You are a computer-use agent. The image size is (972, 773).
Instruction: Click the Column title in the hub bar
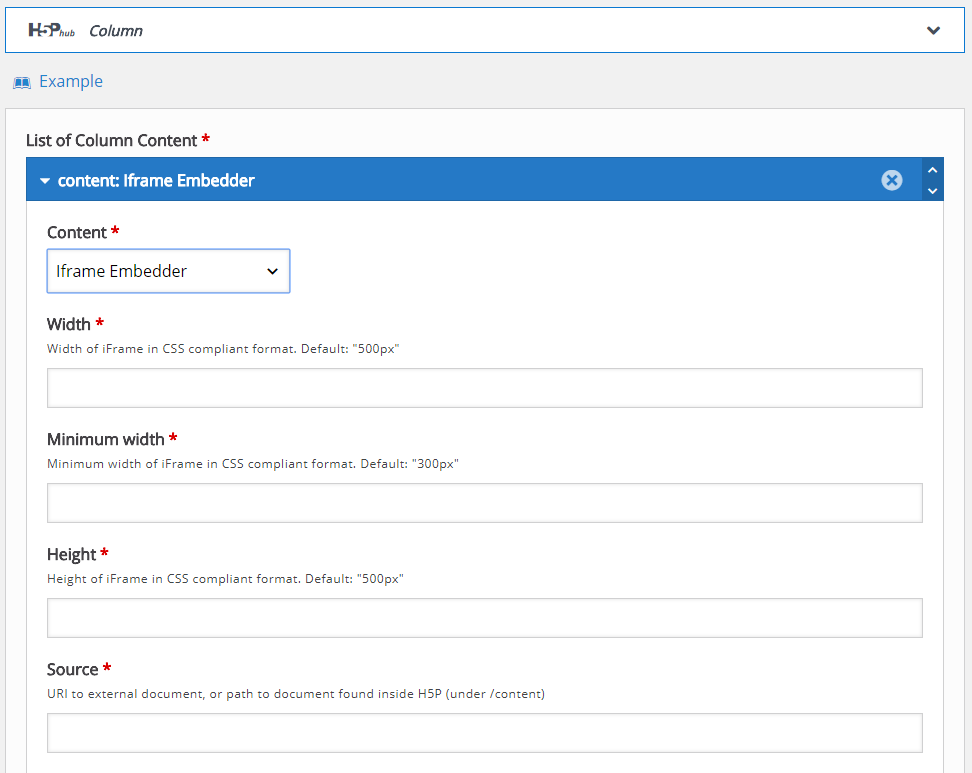click(x=115, y=30)
